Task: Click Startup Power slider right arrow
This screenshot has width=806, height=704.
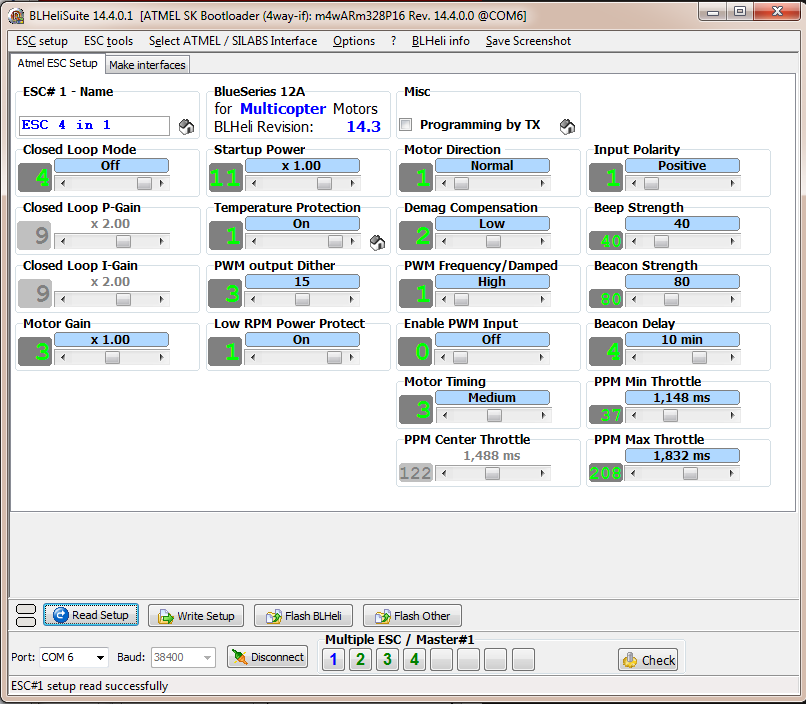Action: click(x=353, y=183)
